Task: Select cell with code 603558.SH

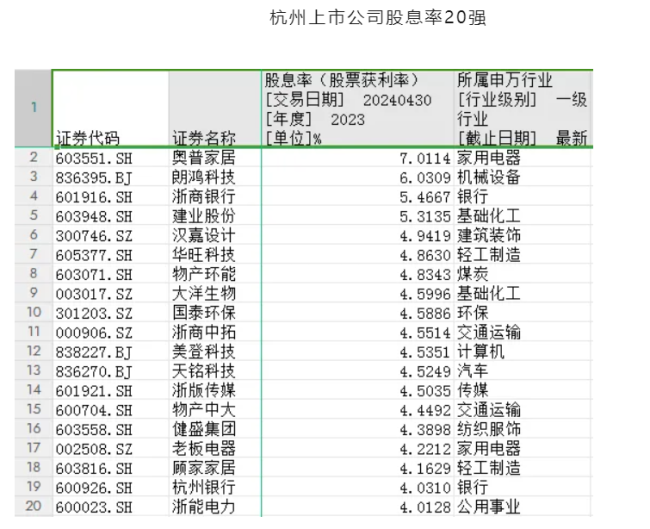Action: click(x=111, y=429)
